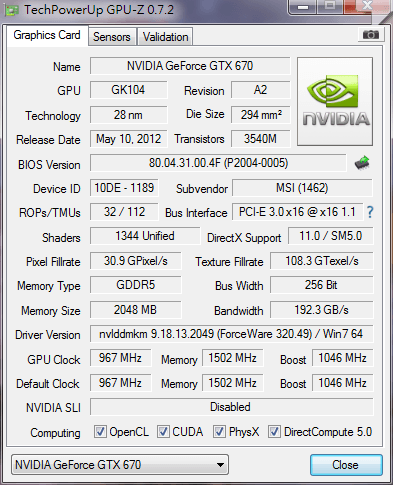Viewport: 393px width, 485px height.
Task: Switch to the Sensors tab
Action: click(x=112, y=37)
